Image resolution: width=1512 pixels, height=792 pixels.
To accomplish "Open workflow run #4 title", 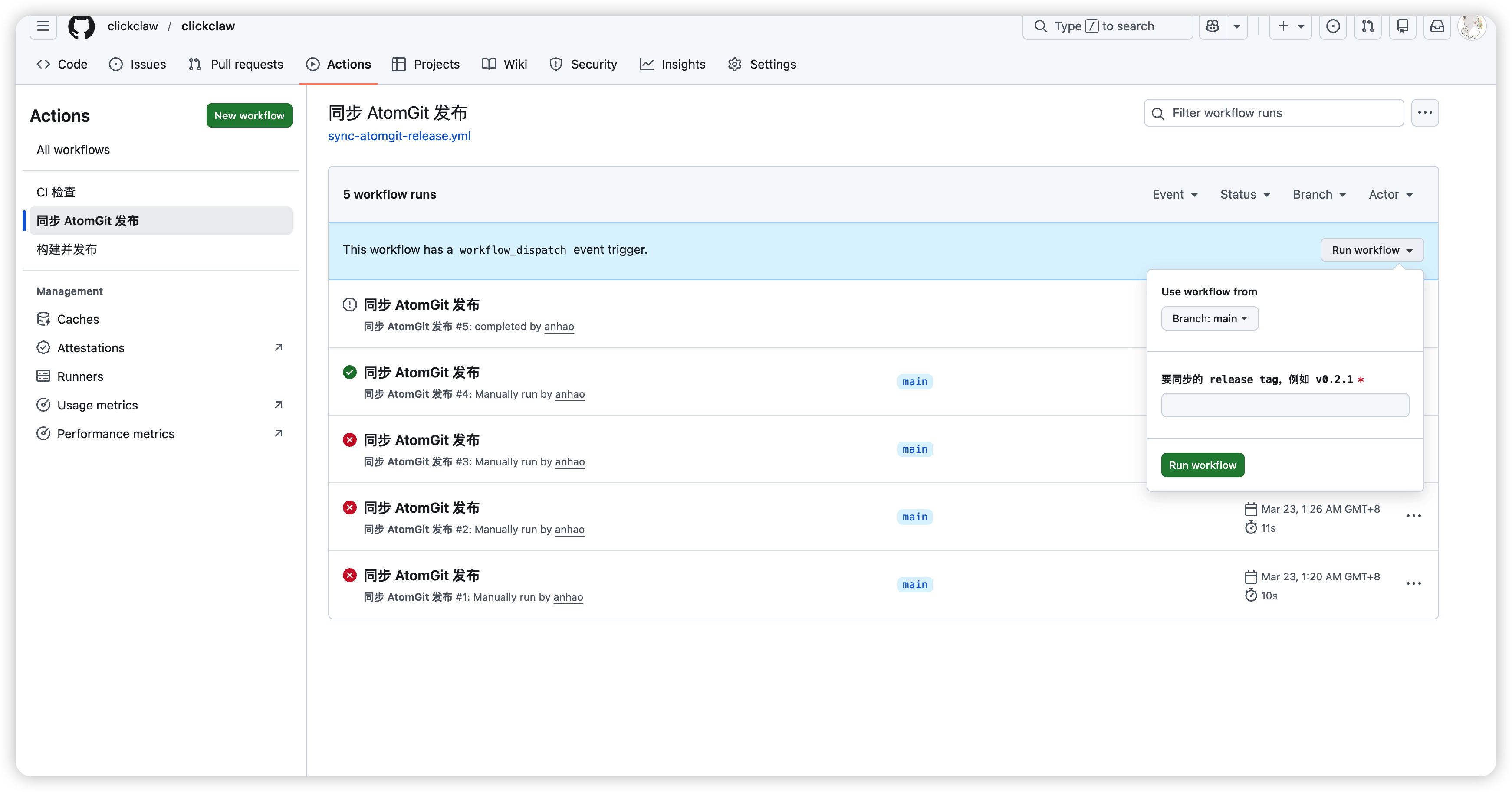I will (421, 373).
